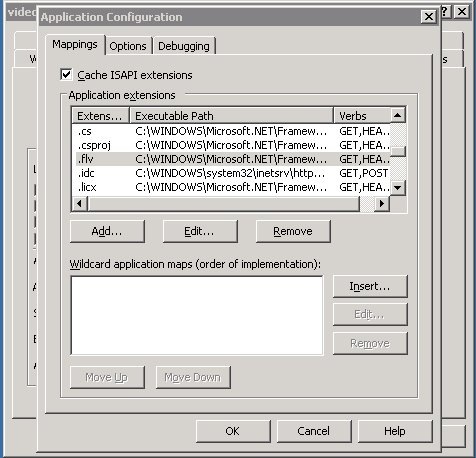Close the Application Configuration dialog
The height and width of the screenshot is (458, 476).
[x=429, y=16]
